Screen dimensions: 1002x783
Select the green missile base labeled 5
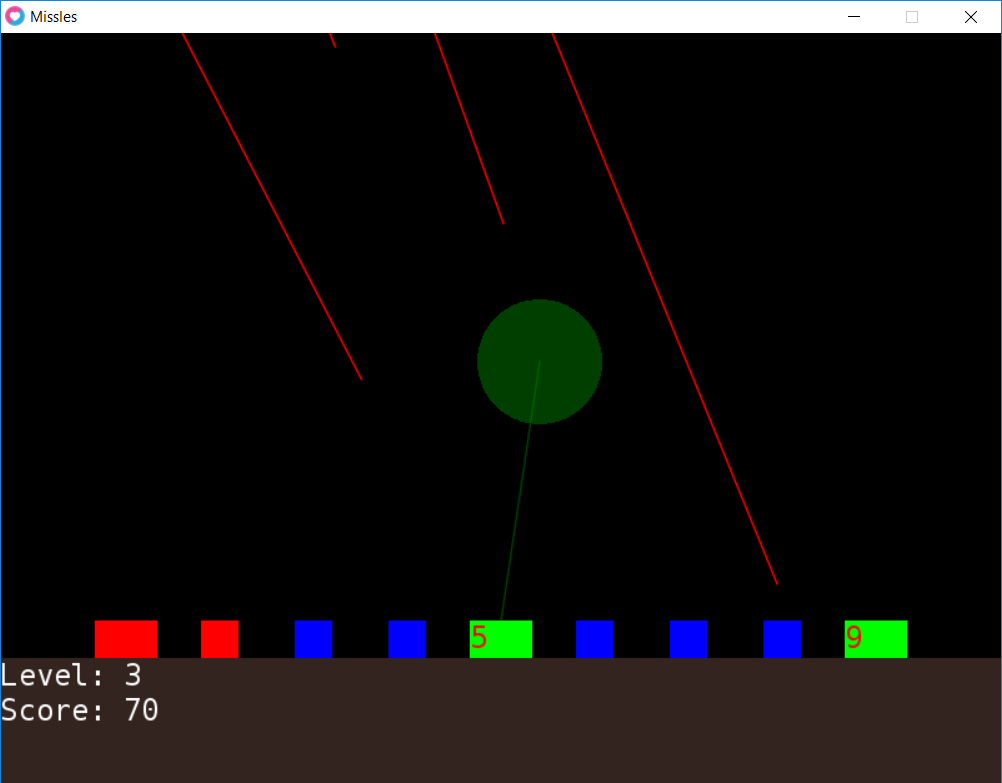pyautogui.click(x=501, y=639)
